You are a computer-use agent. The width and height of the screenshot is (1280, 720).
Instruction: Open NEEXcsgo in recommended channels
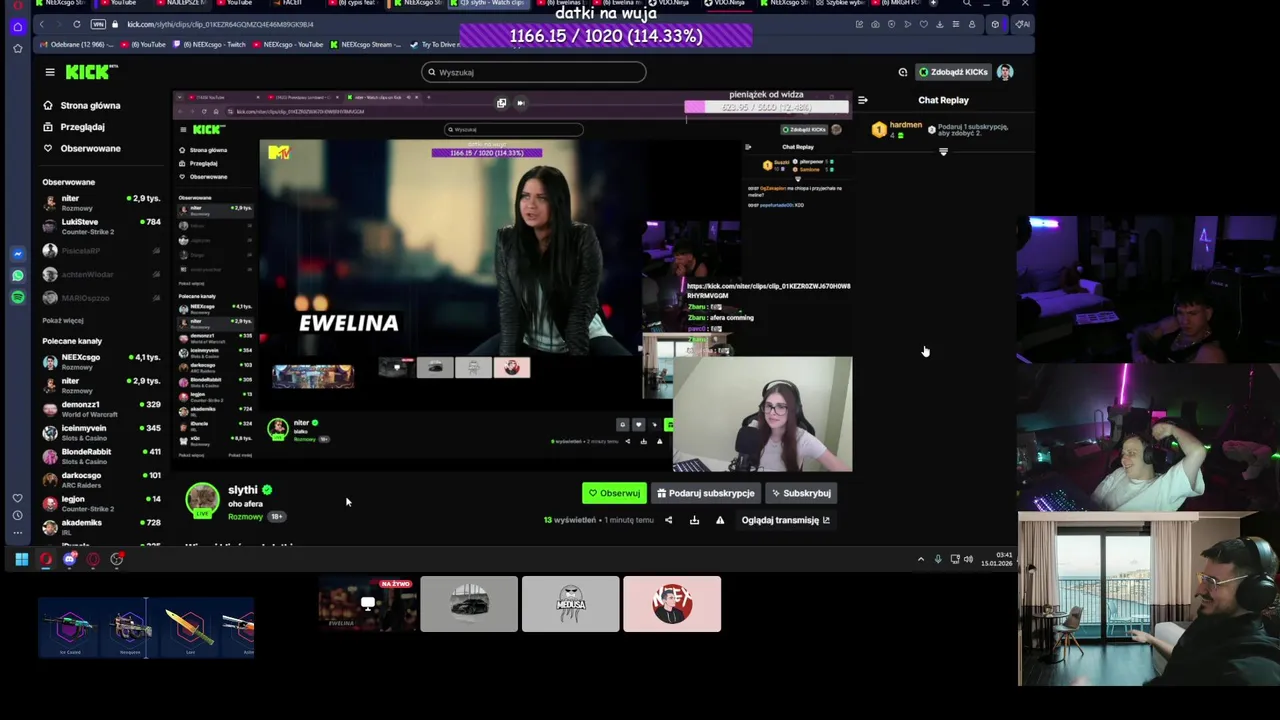pyautogui.click(x=100, y=362)
